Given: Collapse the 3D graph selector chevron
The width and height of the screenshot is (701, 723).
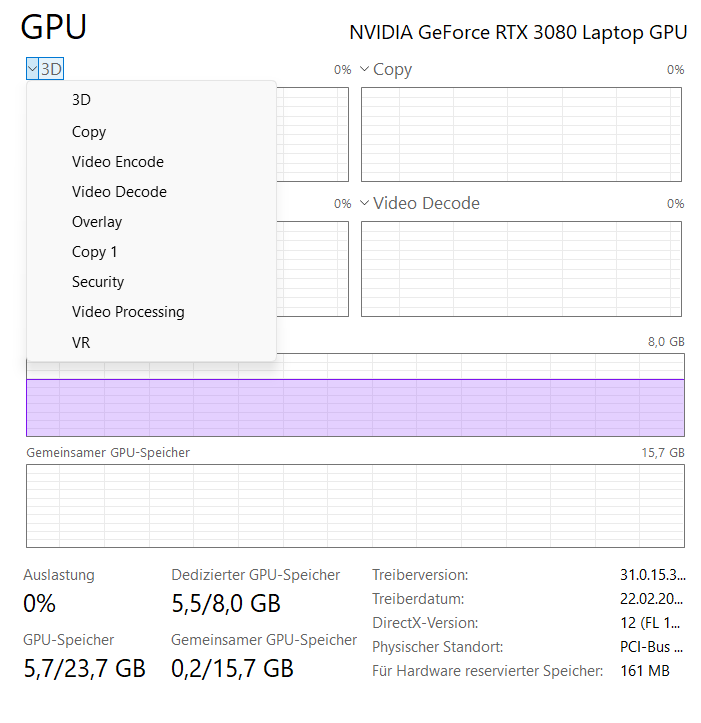Looking at the screenshot, I should pyautogui.click(x=33, y=70).
